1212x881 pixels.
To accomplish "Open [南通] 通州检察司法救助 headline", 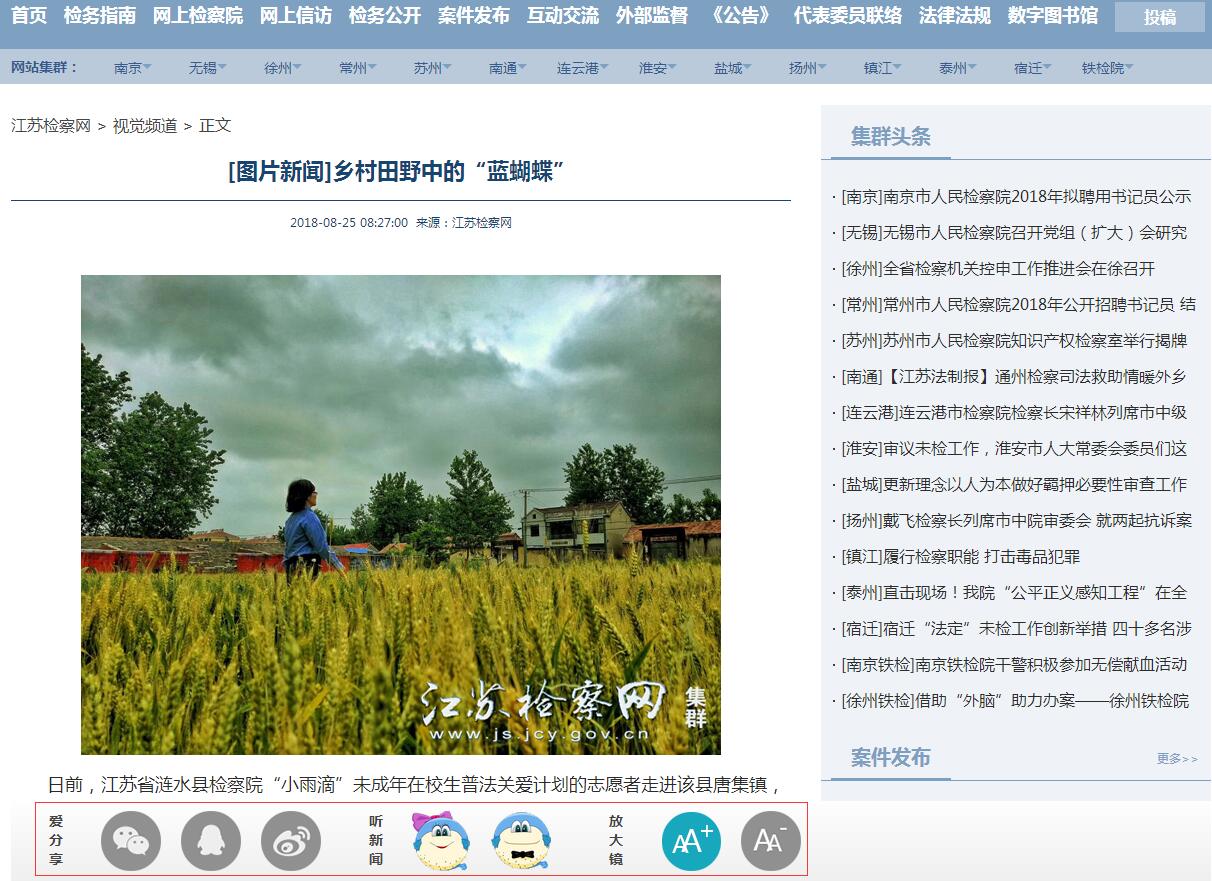I will click(x=1014, y=377).
